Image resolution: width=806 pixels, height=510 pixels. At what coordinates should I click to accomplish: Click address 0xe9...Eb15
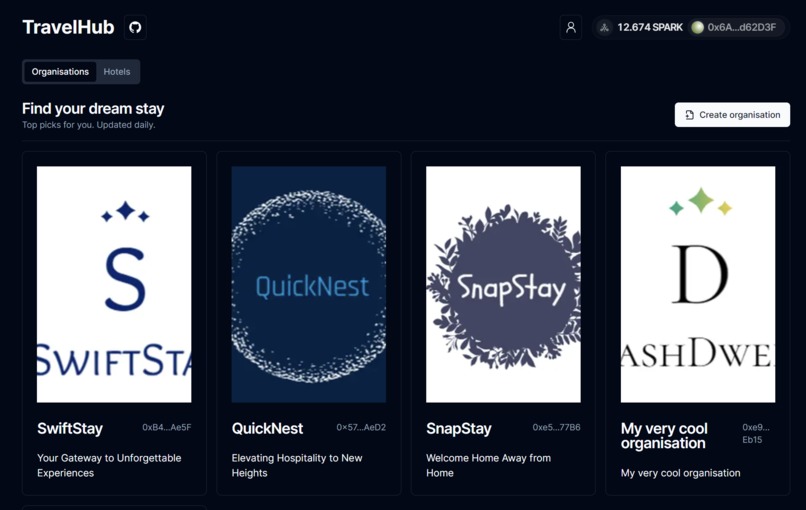pos(756,433)
